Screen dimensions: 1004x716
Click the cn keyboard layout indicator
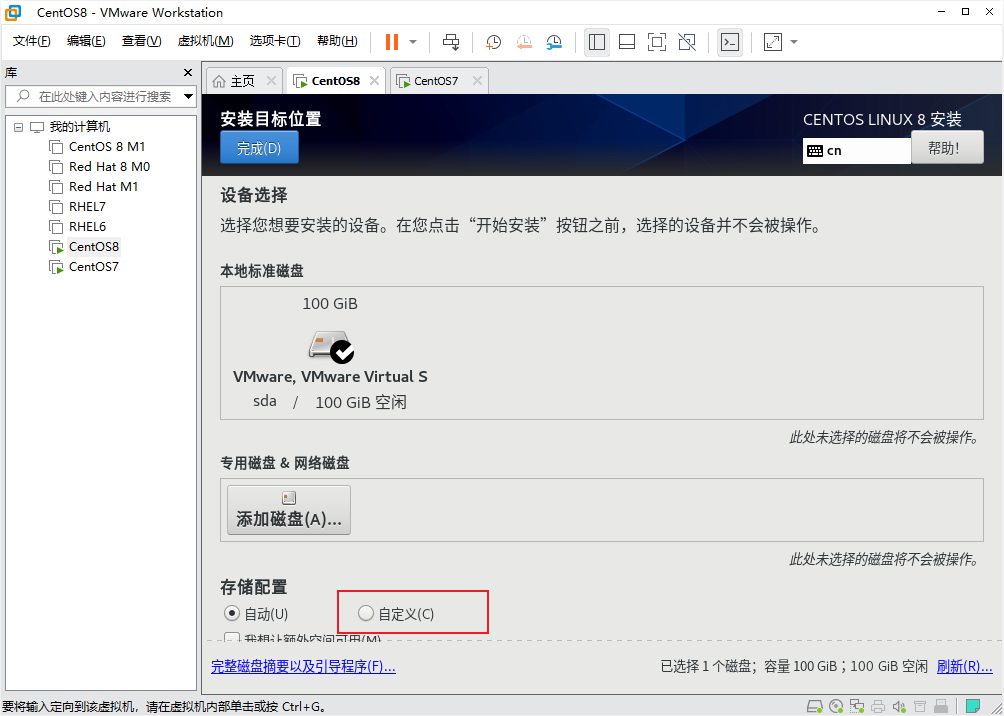[x=857, y=151]
